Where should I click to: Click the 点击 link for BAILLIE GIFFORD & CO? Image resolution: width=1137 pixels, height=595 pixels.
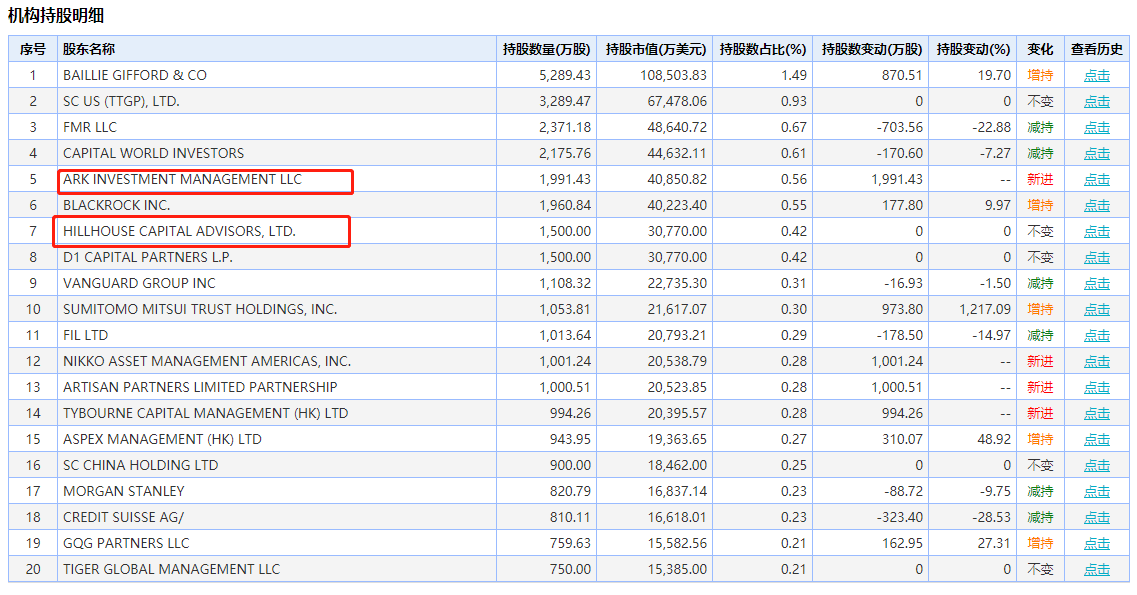[1097, 76]
